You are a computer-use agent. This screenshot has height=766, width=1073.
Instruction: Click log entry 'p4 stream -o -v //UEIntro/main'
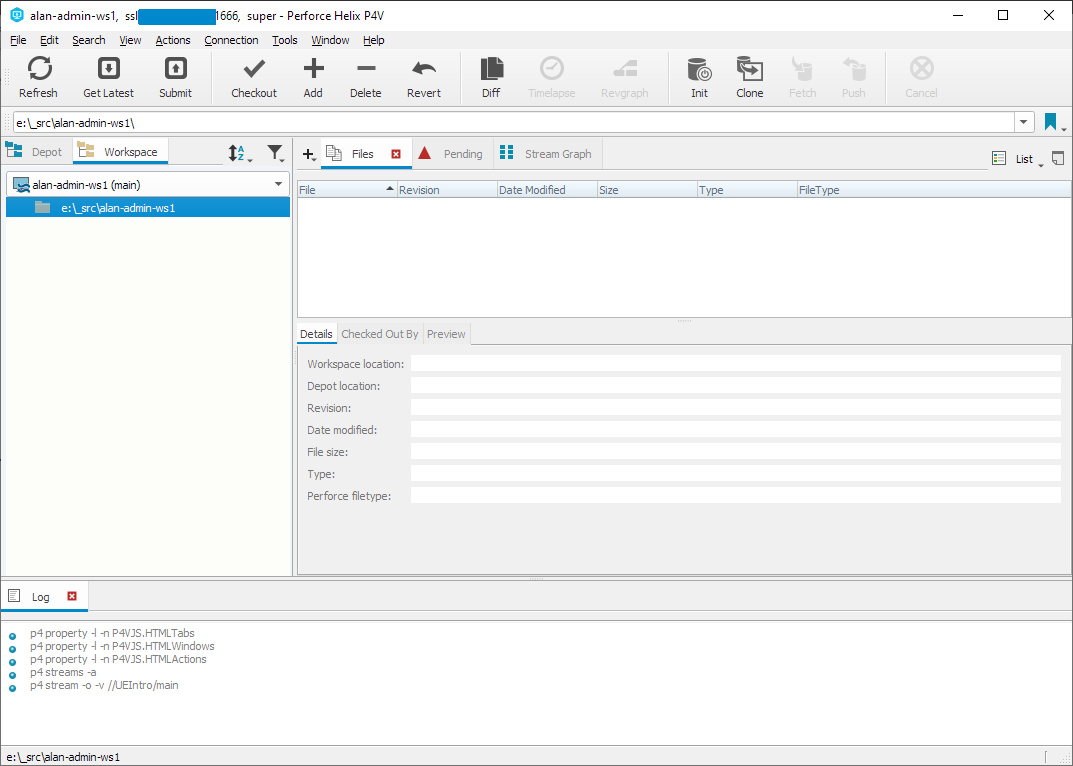[104, 685]
